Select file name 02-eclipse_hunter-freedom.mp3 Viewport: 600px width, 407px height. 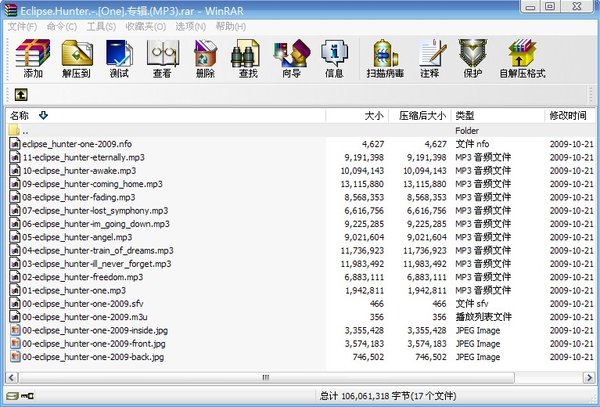82,277
